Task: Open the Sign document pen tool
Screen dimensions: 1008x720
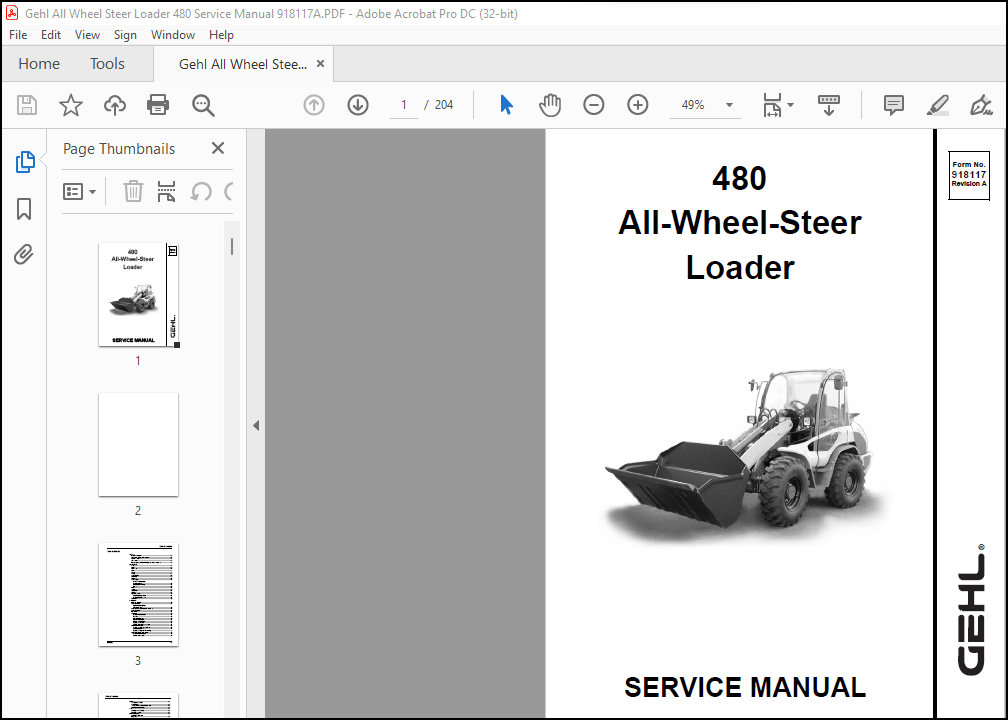Action: pos(981,105)
